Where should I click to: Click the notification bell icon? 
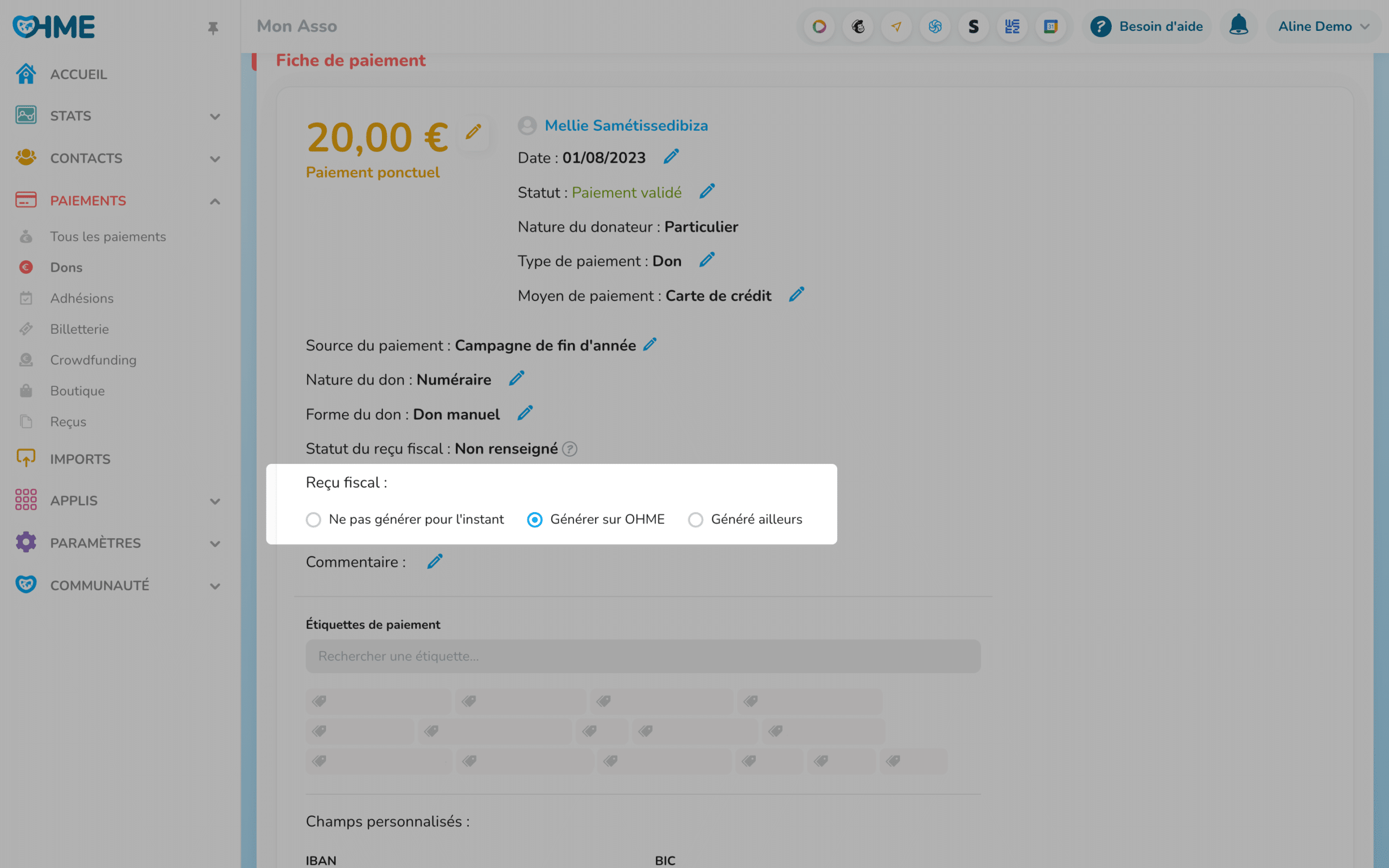[1238, 26]
